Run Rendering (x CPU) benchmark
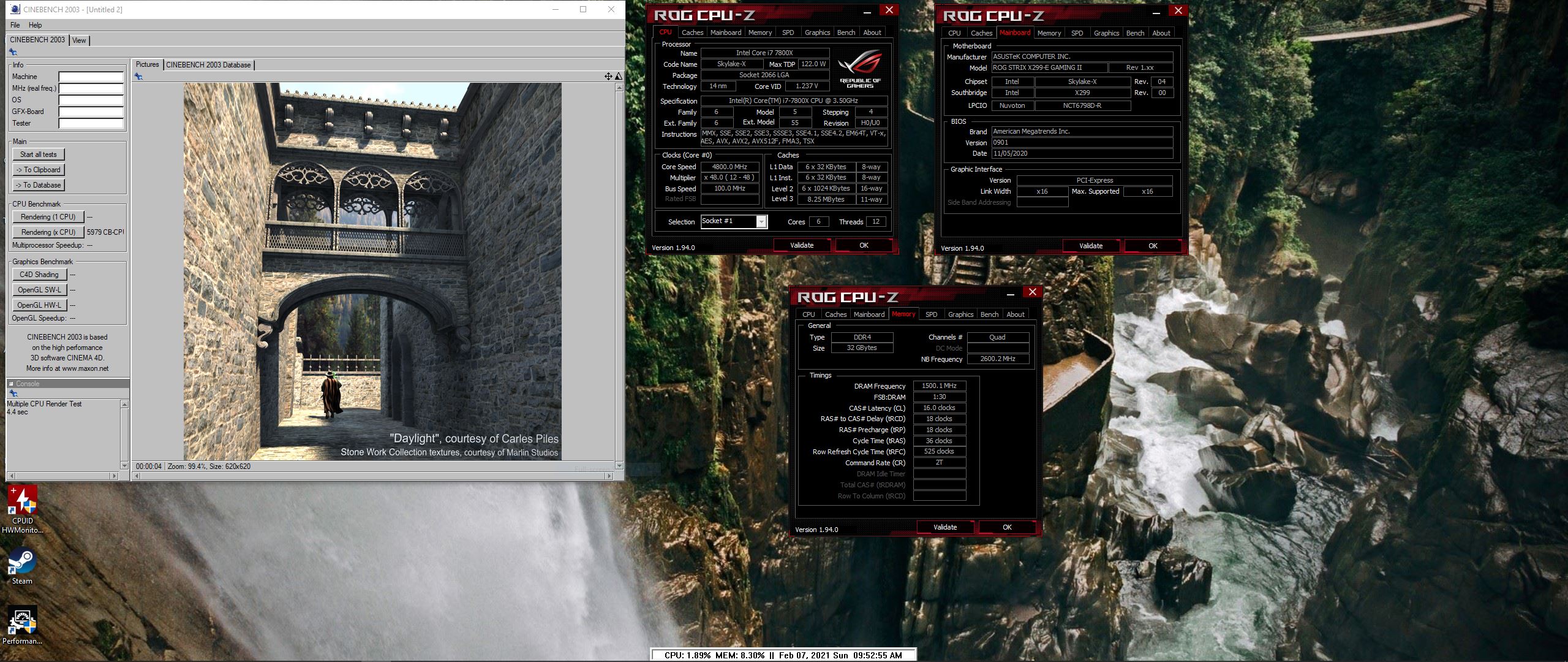 coord(48,232)
